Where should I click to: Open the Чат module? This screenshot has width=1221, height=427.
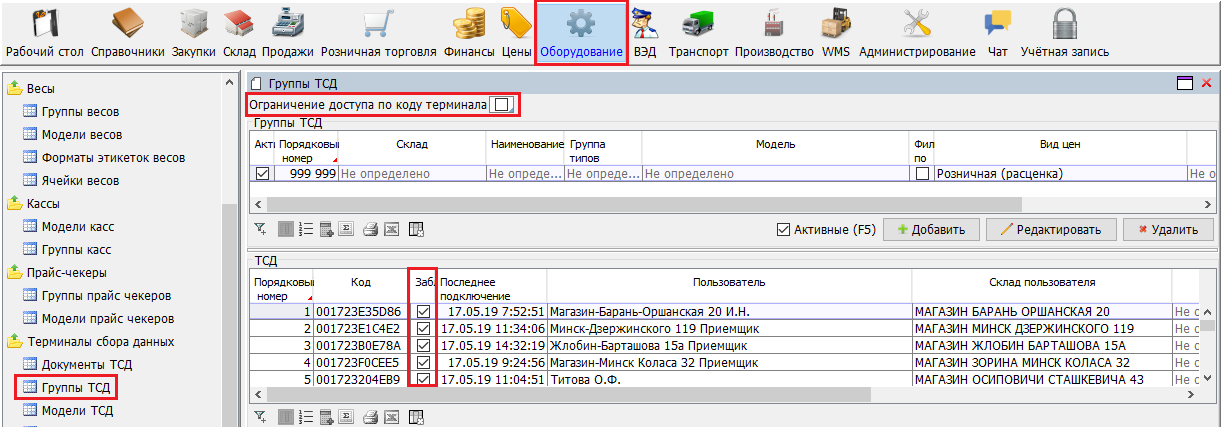(997, 33)
